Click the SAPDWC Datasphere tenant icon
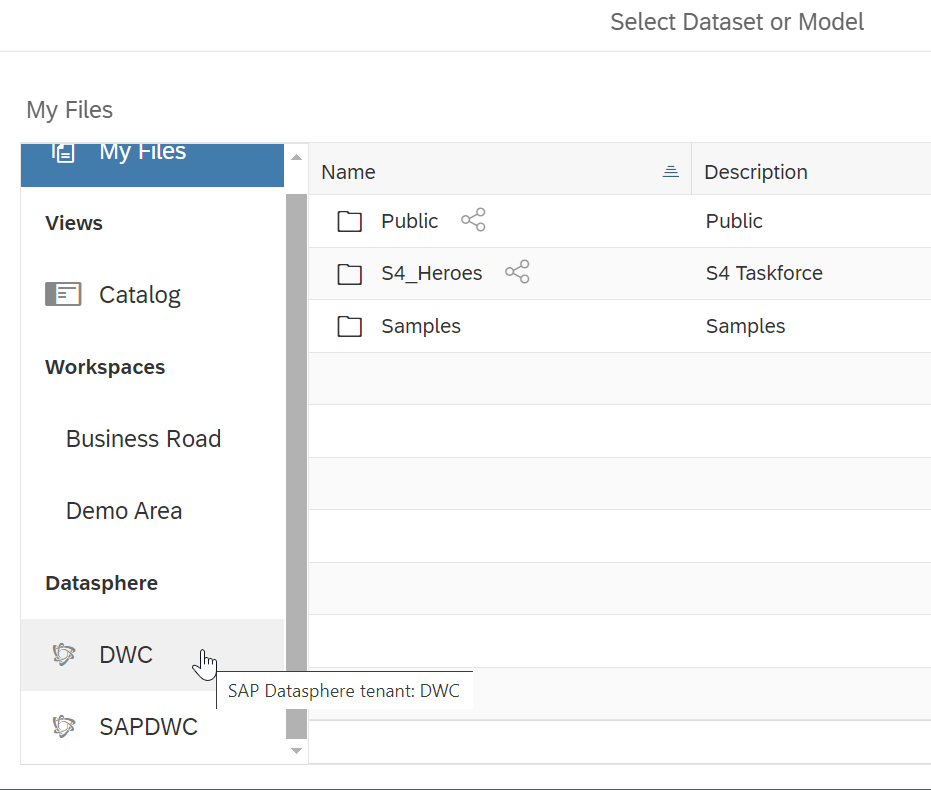This screenshot has width=931, height=790. pos(64,727)
